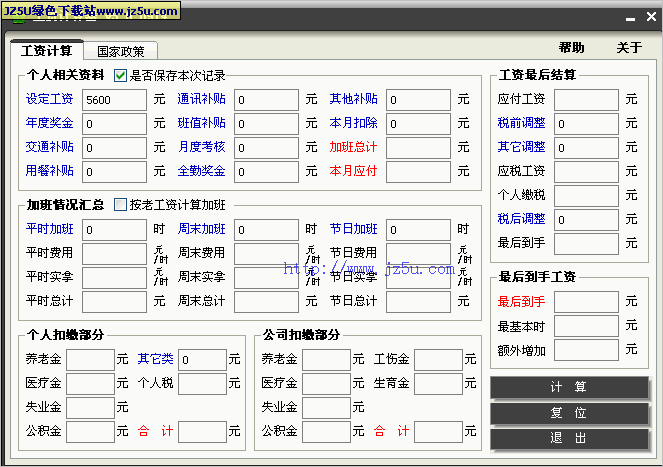The height and width of the screenshot is (467, 663).
Task: Click the 额外增加 field
Action: (586, 350)
